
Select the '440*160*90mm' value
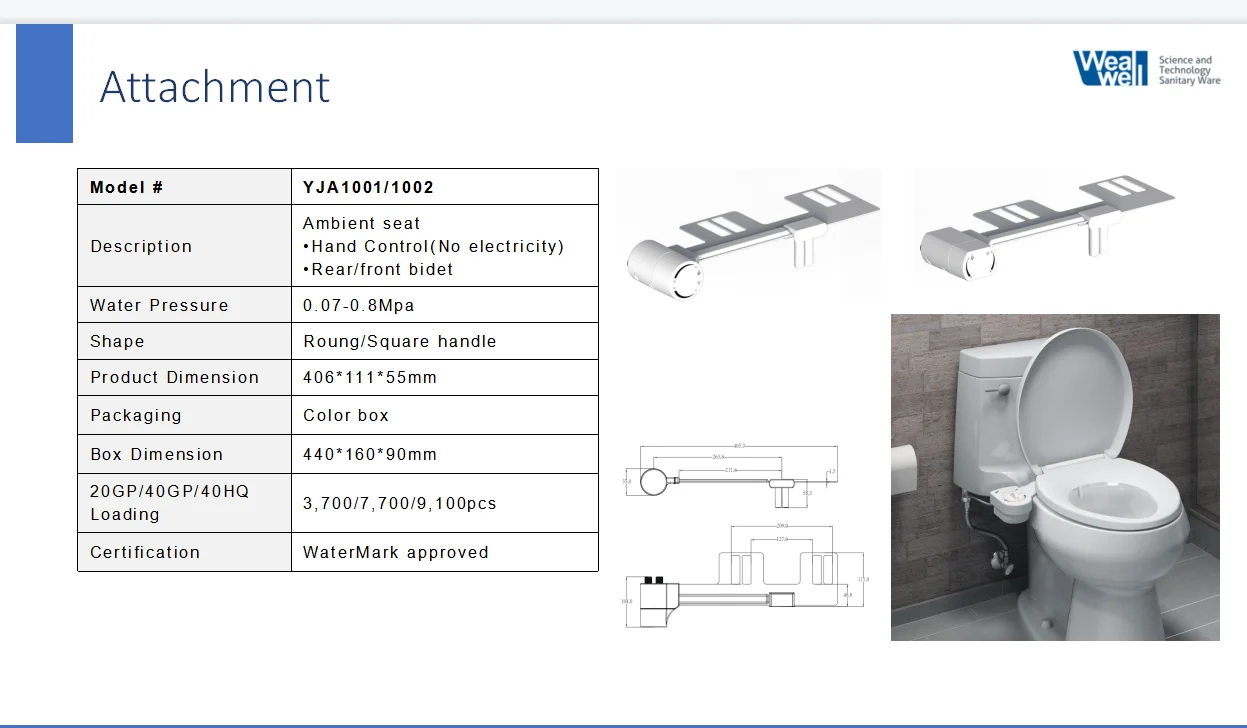click(x=370, y=454)
